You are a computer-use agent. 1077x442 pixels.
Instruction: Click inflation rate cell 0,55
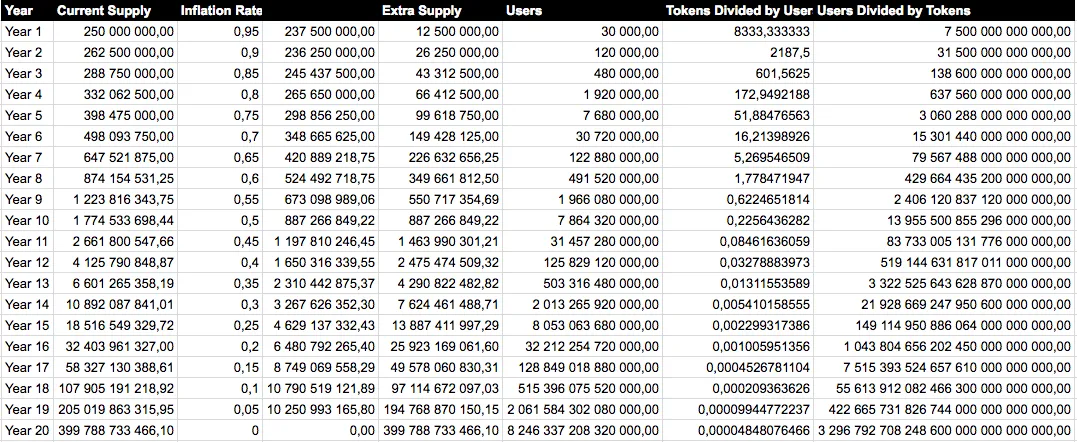click(x=220, y=200)
